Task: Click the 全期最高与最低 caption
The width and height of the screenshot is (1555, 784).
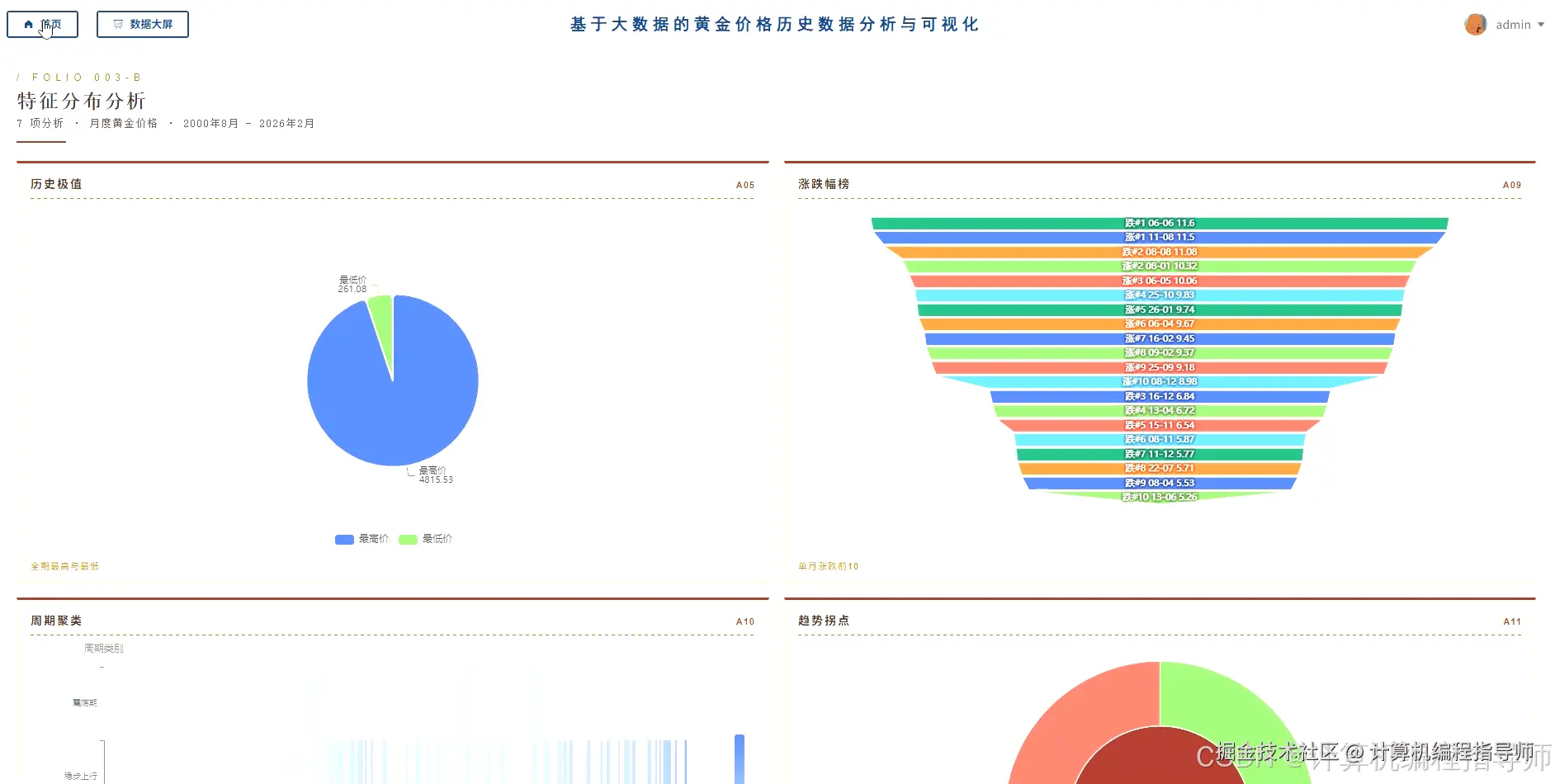Action: [65, 566]
